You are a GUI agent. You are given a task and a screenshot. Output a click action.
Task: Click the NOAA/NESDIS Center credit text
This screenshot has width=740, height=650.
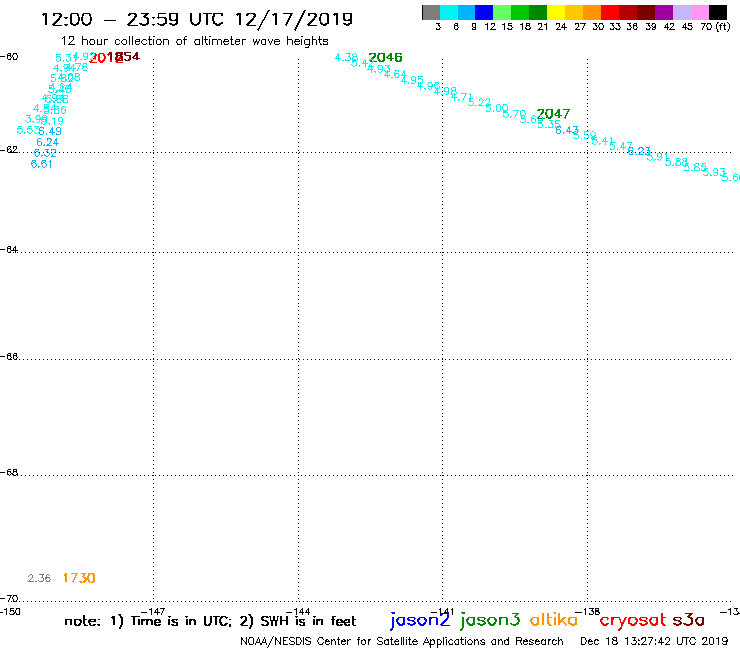pyautogui.click(x=402, y=642)
